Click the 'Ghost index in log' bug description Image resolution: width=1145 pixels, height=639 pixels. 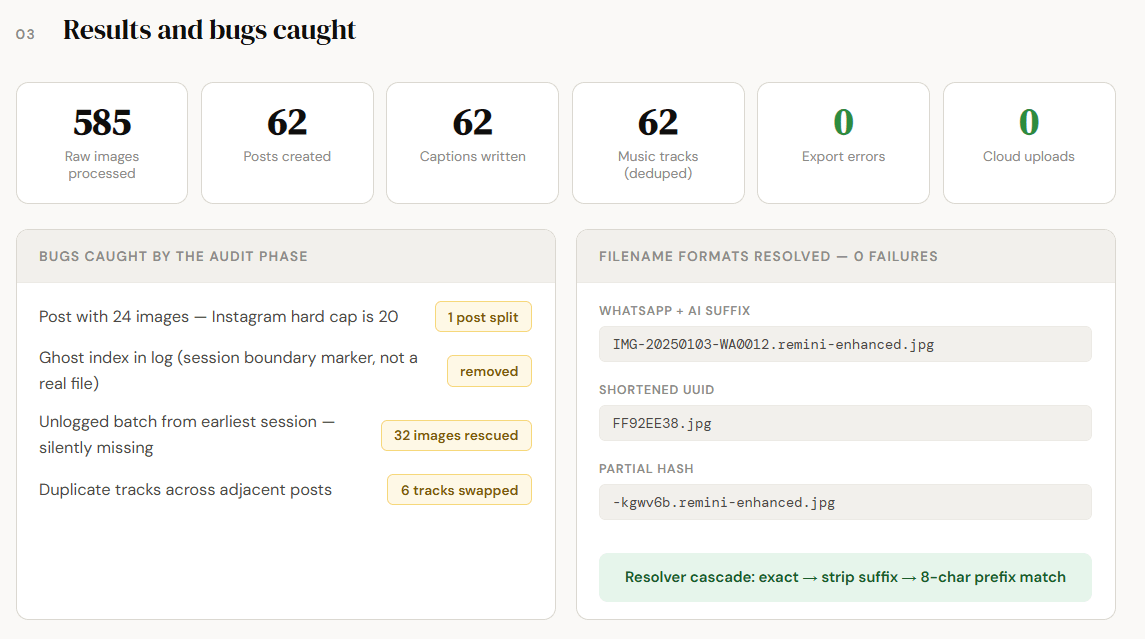[x=228, y=370]
